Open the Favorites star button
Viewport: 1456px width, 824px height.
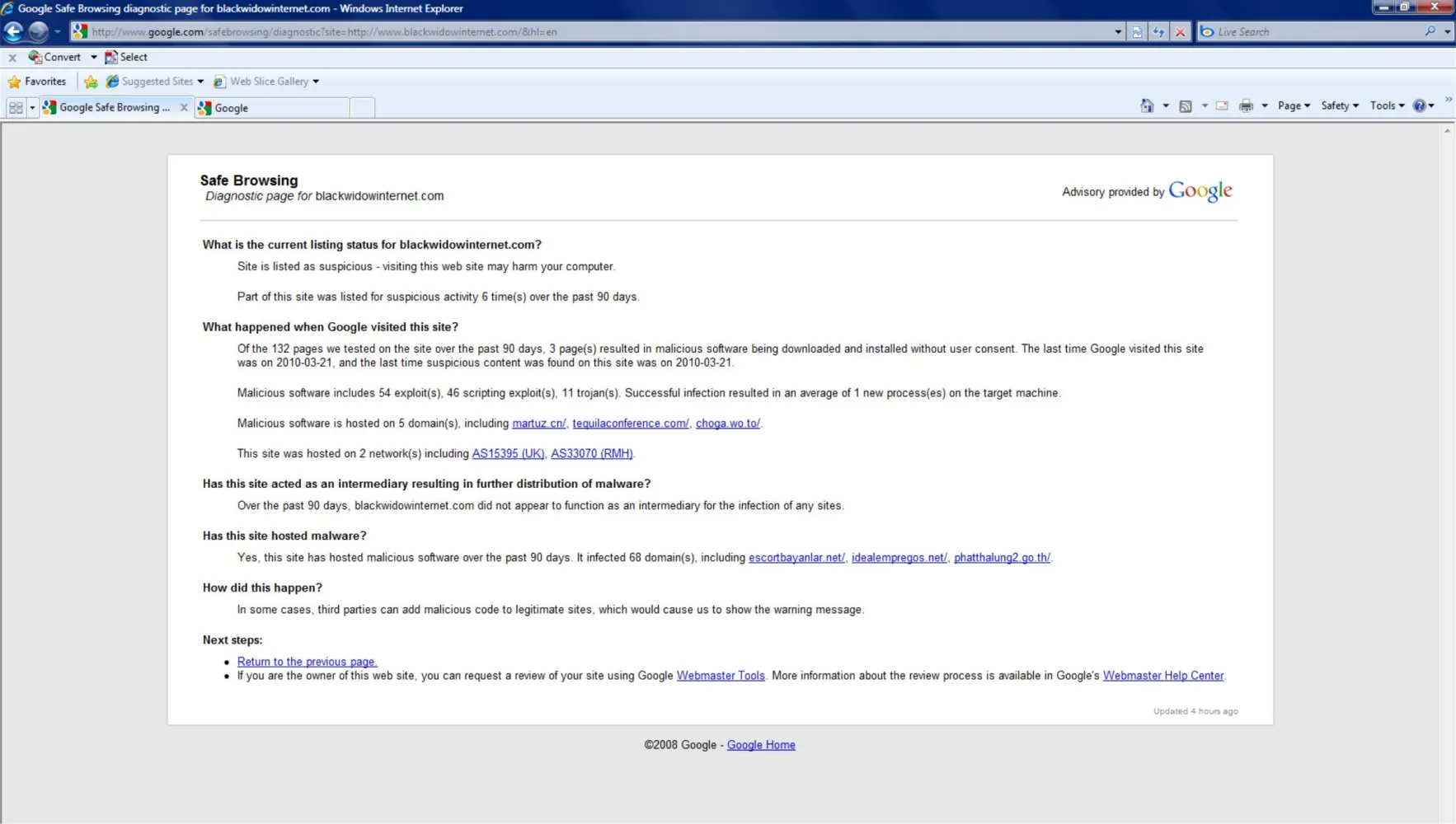[x=37, y=81]
